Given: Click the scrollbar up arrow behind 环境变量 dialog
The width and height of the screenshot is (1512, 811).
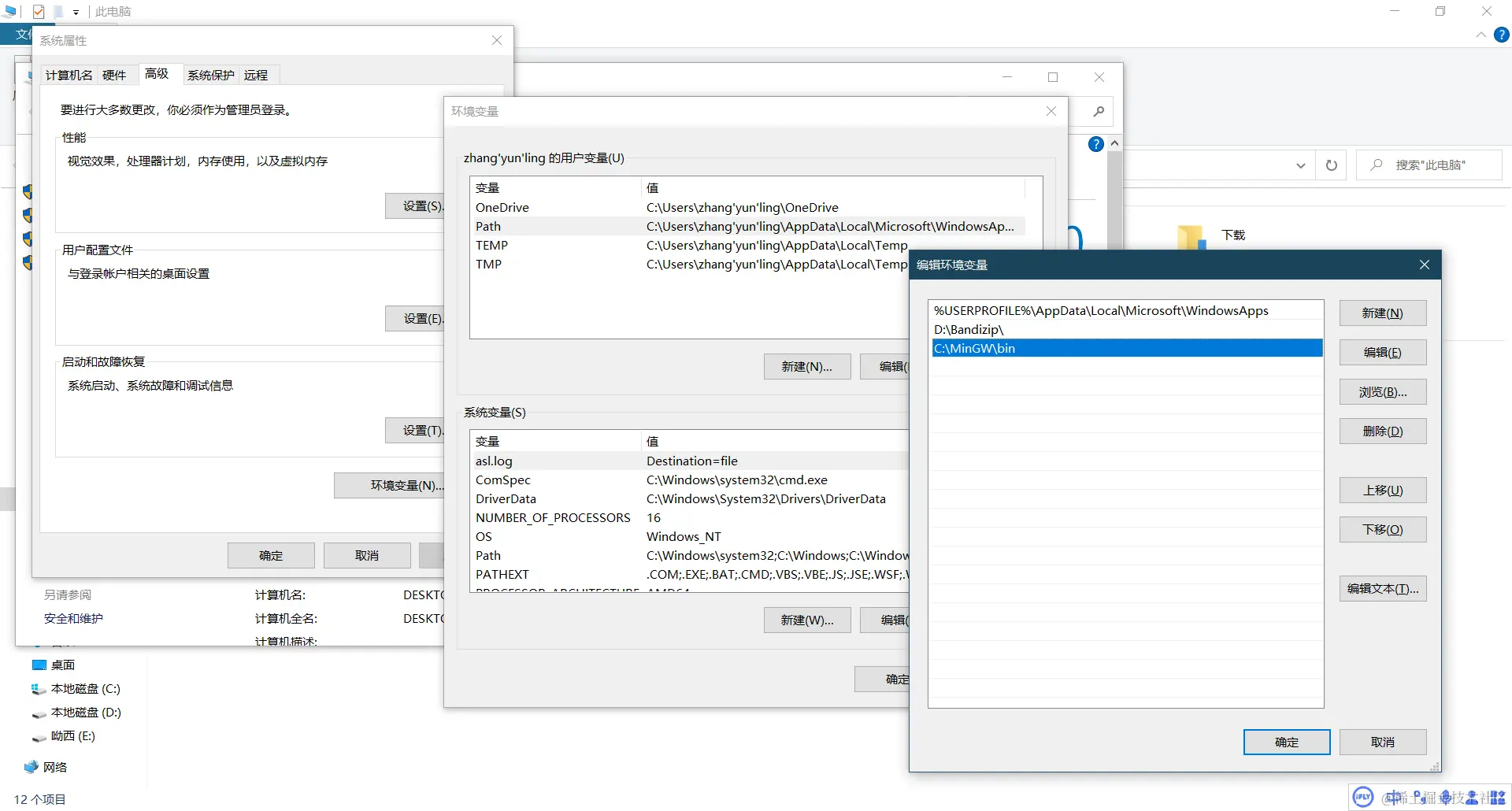Looking at the screenshot, I should (1114, 143).
